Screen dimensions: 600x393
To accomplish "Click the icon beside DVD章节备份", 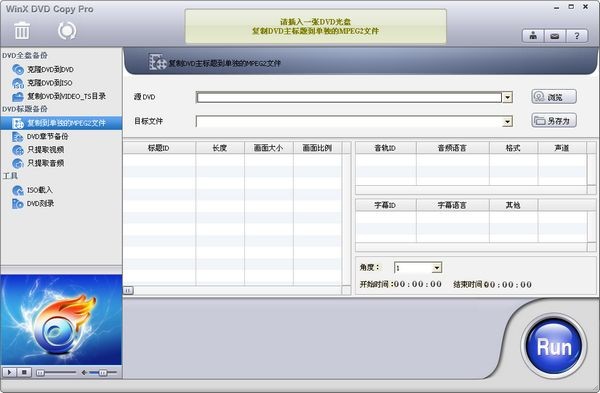I will coord(18,137).
